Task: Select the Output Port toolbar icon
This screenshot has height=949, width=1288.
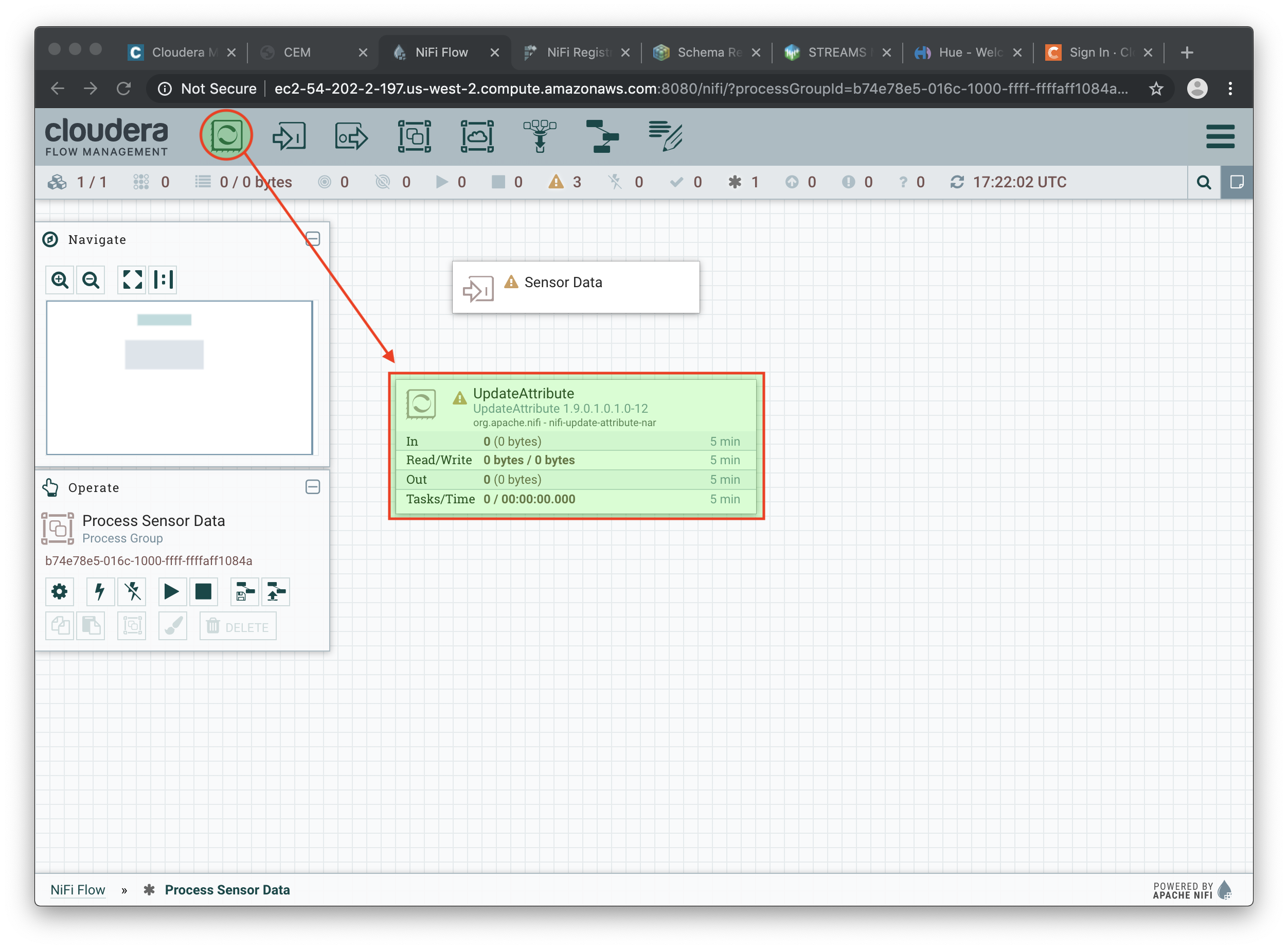Action: pos(351,136)
